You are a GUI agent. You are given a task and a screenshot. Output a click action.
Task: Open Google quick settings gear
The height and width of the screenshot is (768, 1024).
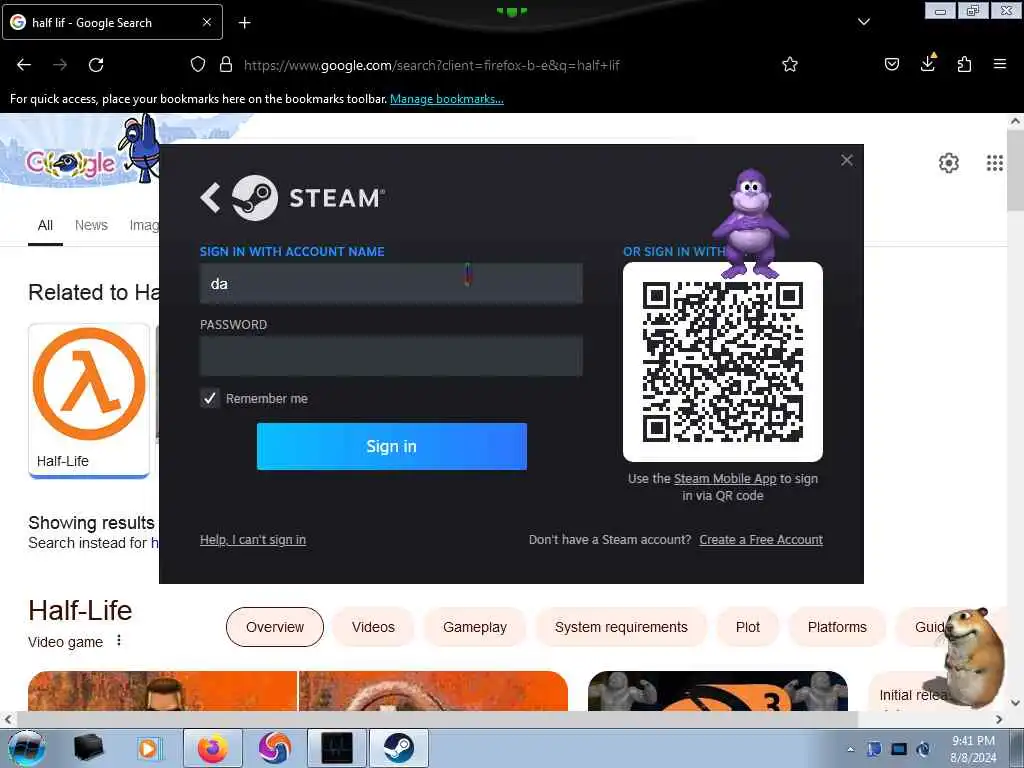point(948,163)
